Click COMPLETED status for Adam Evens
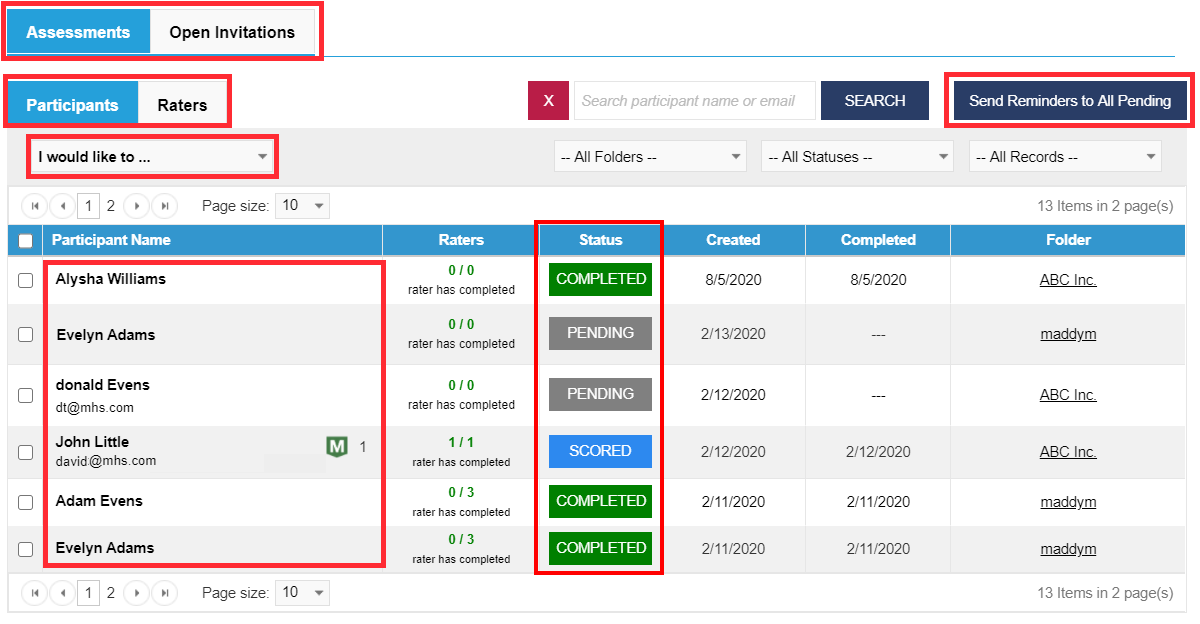The height and width of the screenshot is (624, 1200). (x=600, y=501)
